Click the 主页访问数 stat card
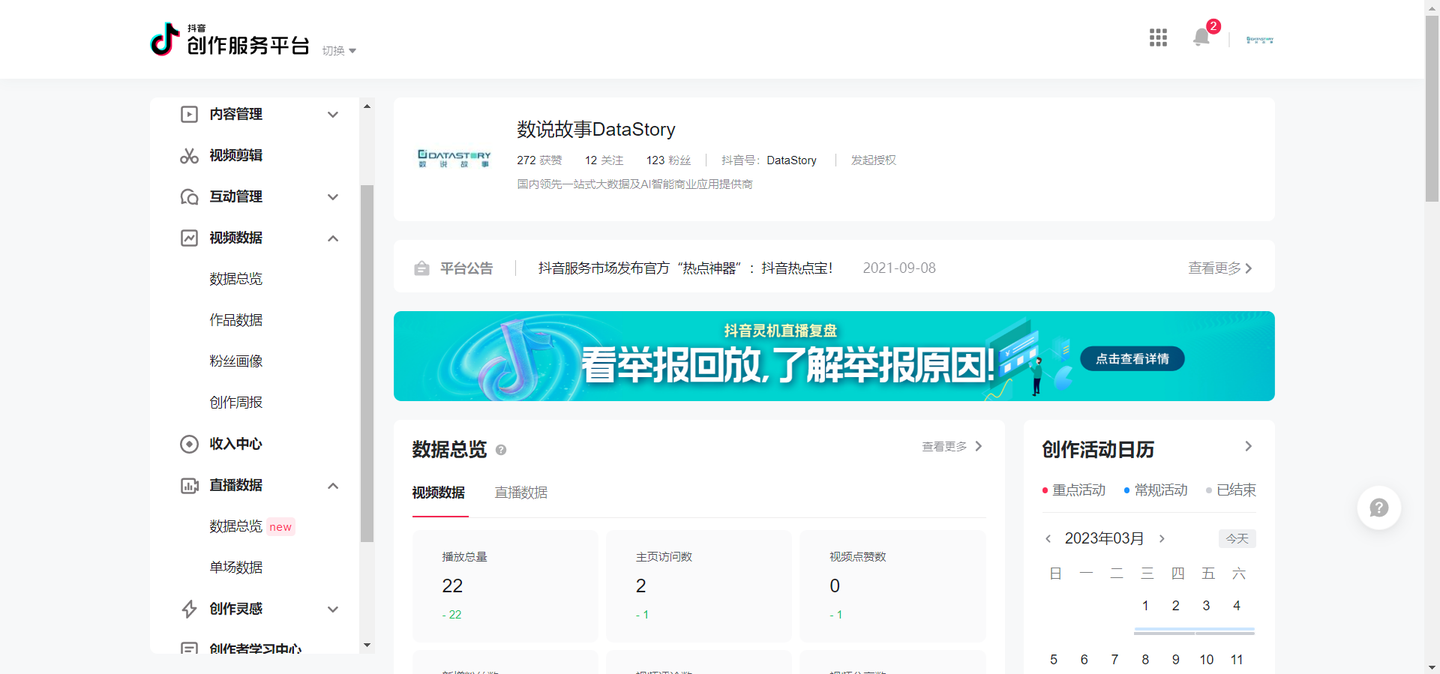The image size is (1440, 674). click(x=699, y=586)
